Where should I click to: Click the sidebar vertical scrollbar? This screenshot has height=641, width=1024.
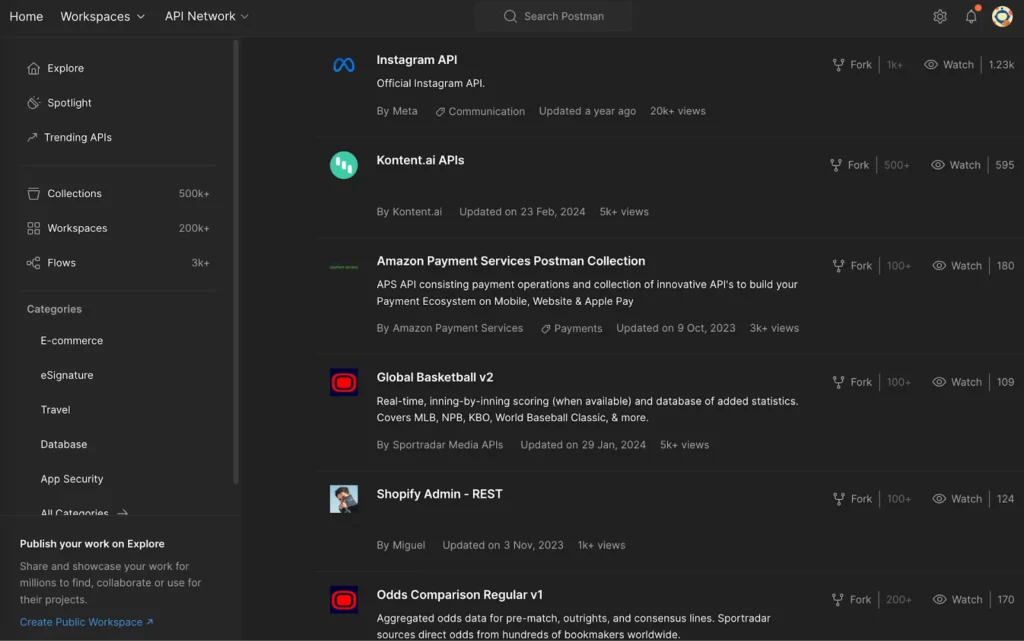tap(236, 261)
